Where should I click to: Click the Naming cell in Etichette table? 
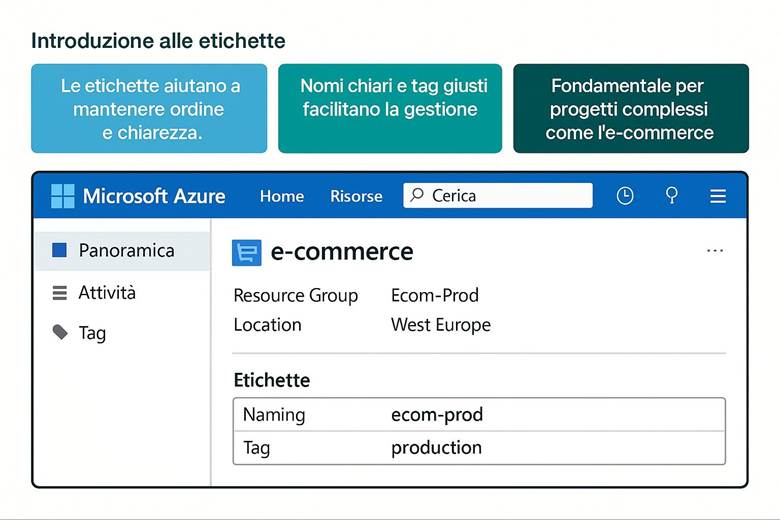click(274, 415)
